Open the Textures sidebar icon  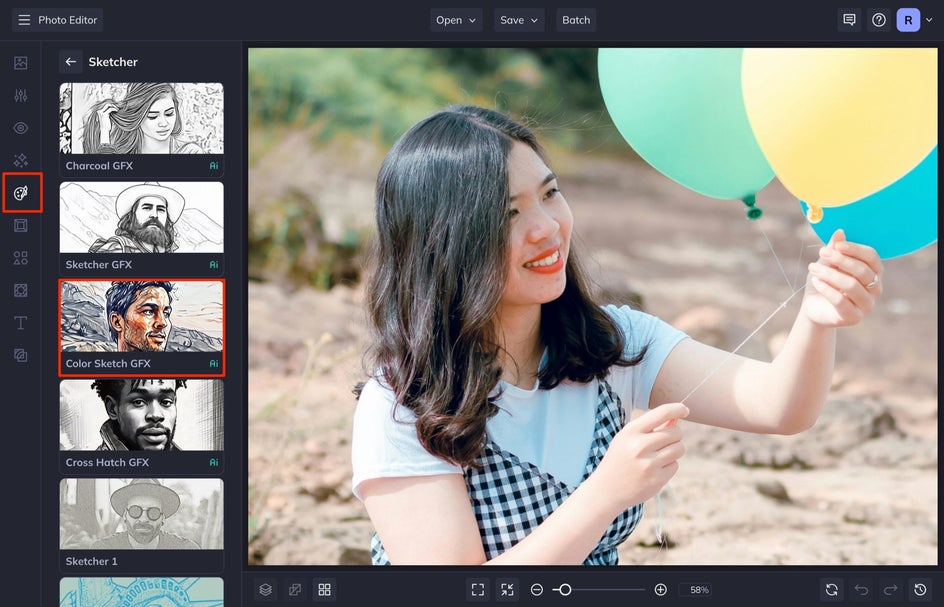(x=20, y=355)
